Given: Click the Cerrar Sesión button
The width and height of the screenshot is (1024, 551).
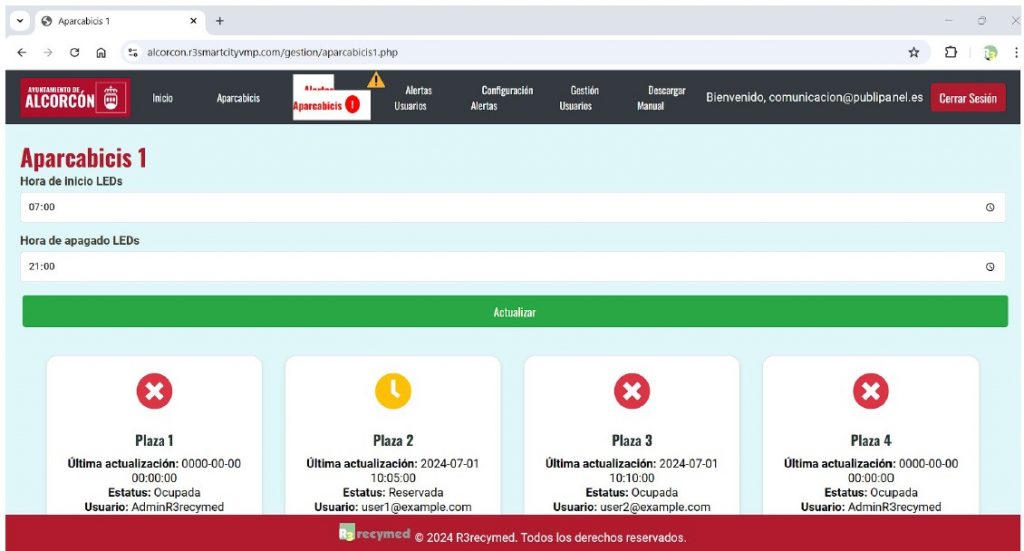Looking at the screenshot, I should pyautogui.click(x=967, y=98).
